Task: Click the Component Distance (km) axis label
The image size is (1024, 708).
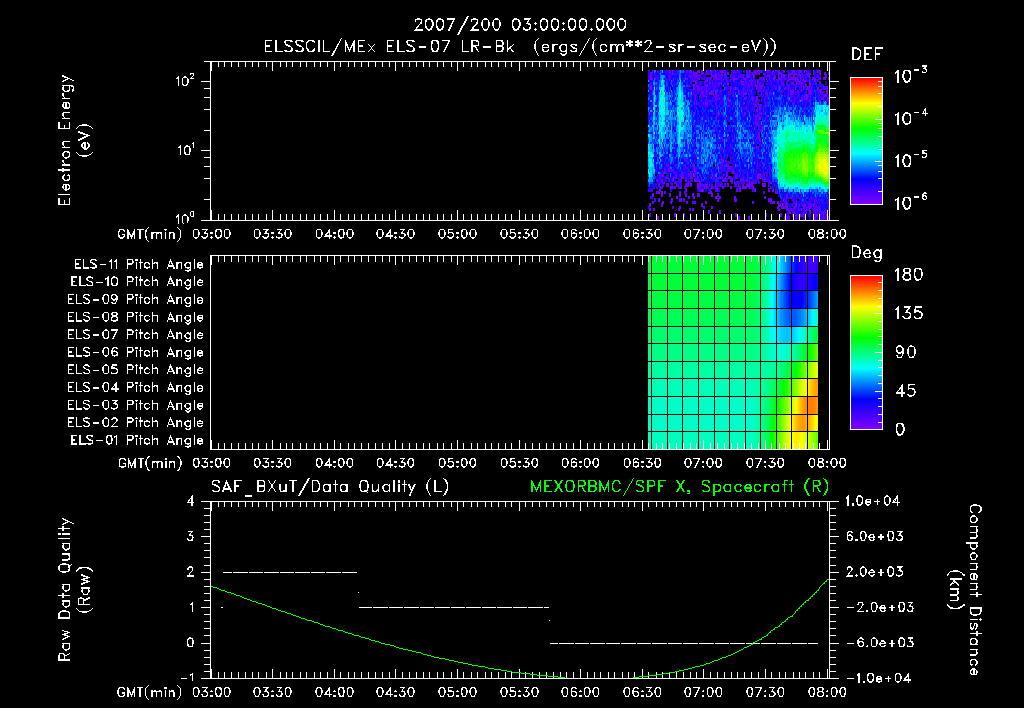Action: 965,590
